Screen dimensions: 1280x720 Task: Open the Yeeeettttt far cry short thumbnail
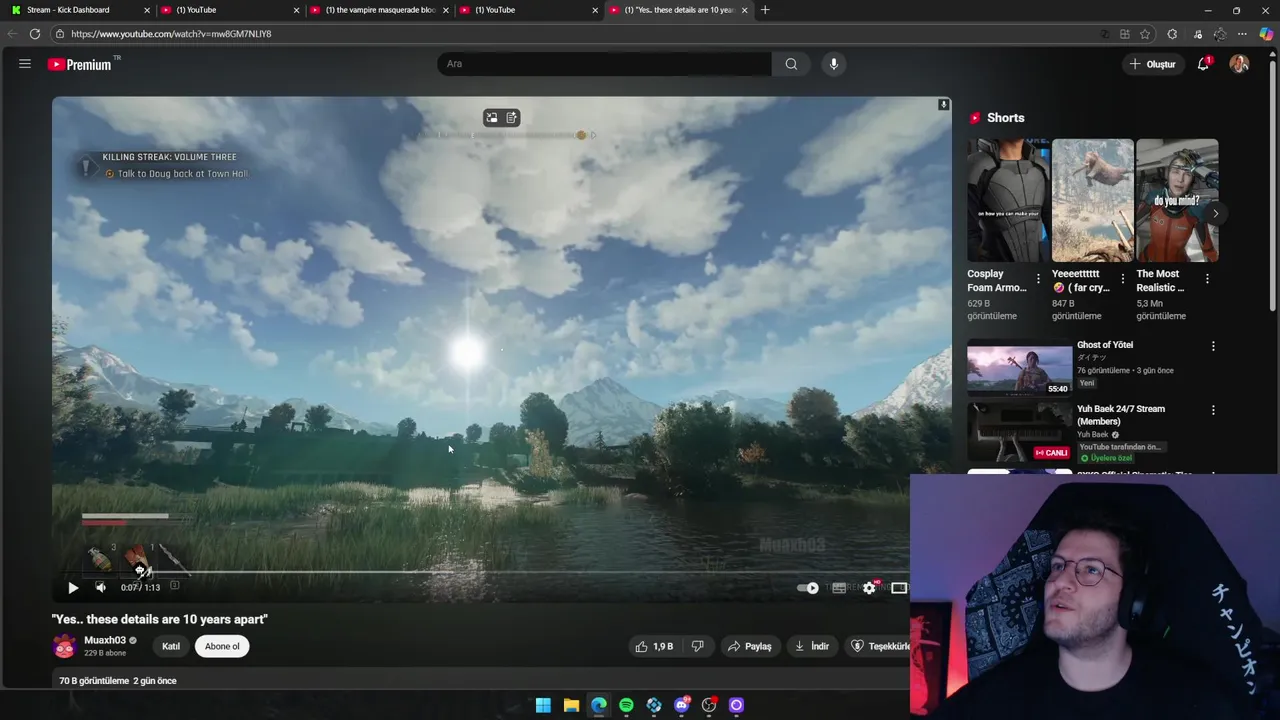coord(1093,200)
